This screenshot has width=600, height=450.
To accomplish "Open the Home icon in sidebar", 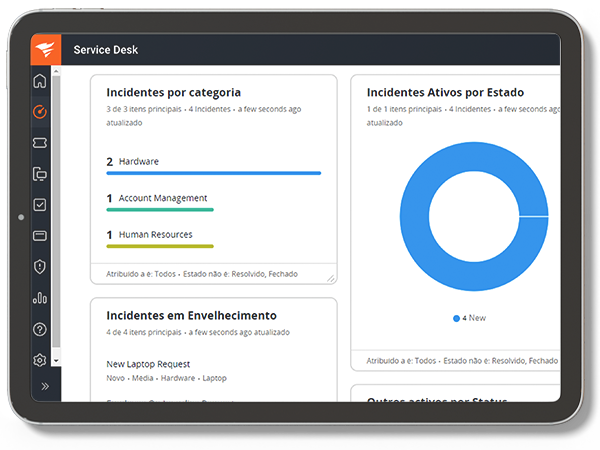I will point(40,81).
